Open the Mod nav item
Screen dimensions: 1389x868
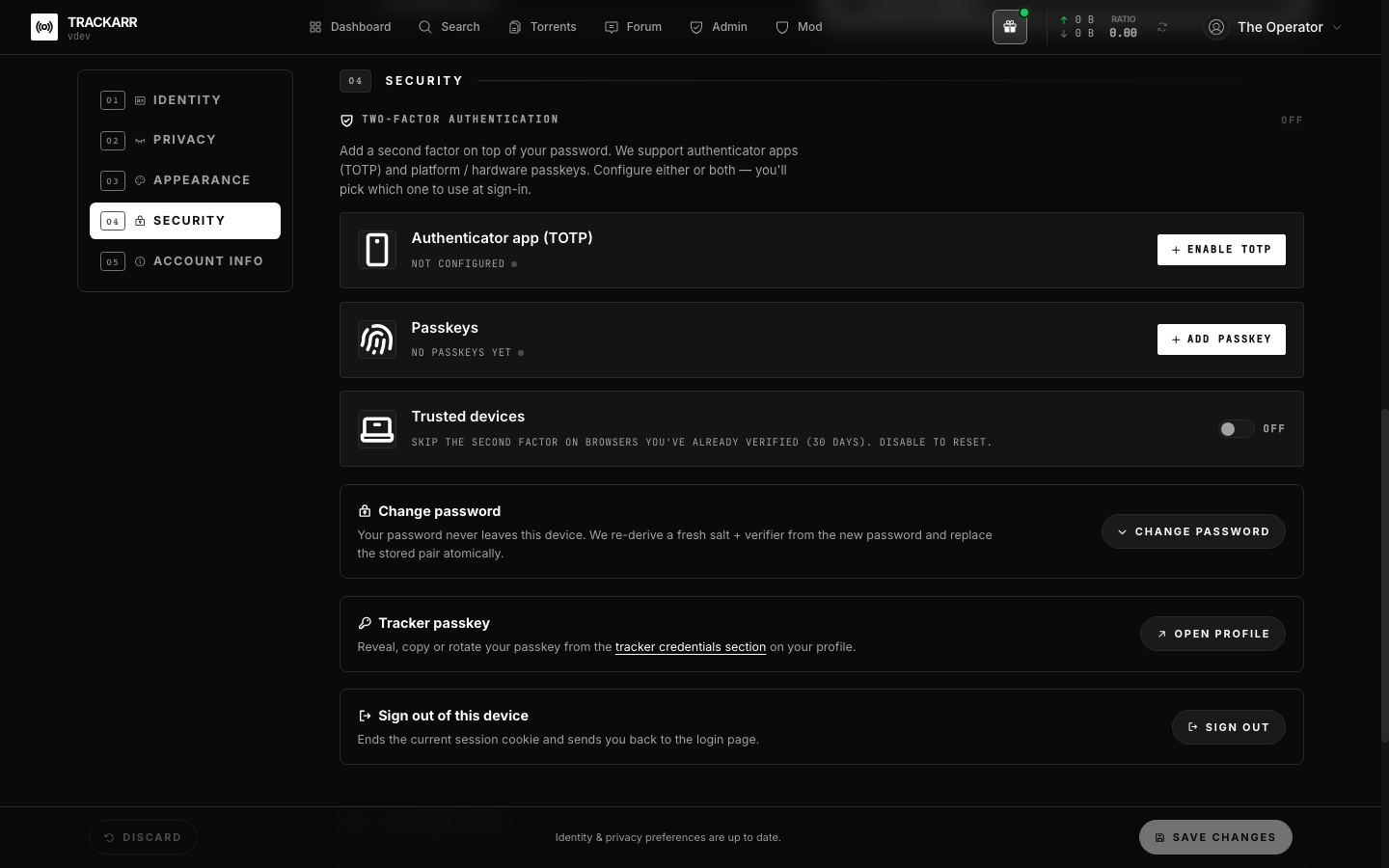[800, 27]
